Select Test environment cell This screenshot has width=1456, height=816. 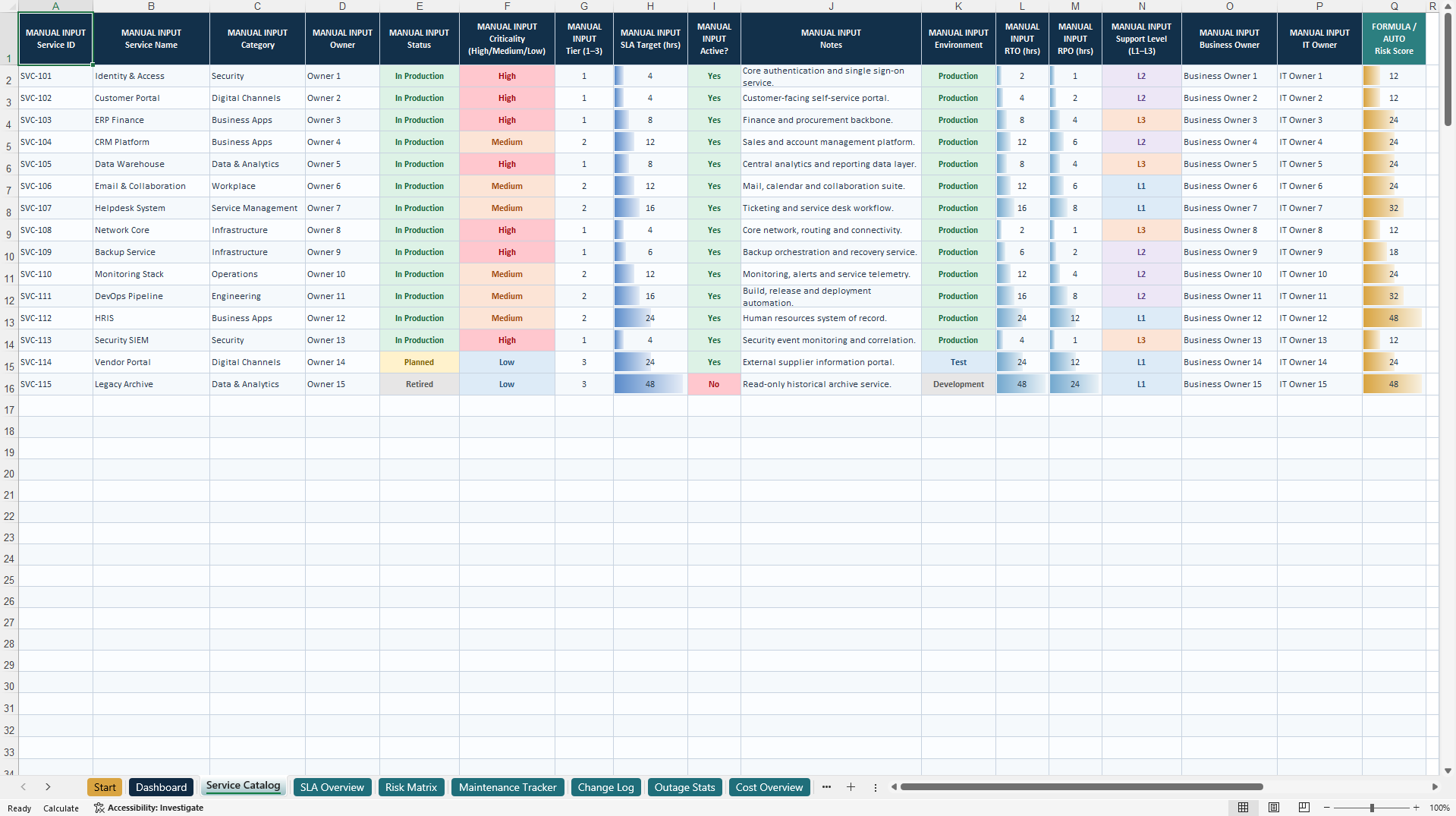coord(958,362)
